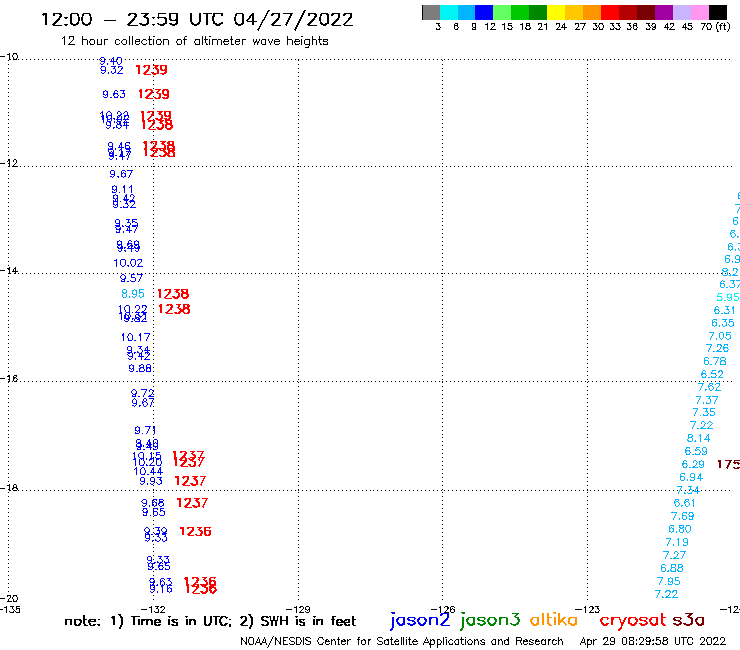Click the yellow swatch in the color scale
Screen dimensions: 740x650
point(556,12)
